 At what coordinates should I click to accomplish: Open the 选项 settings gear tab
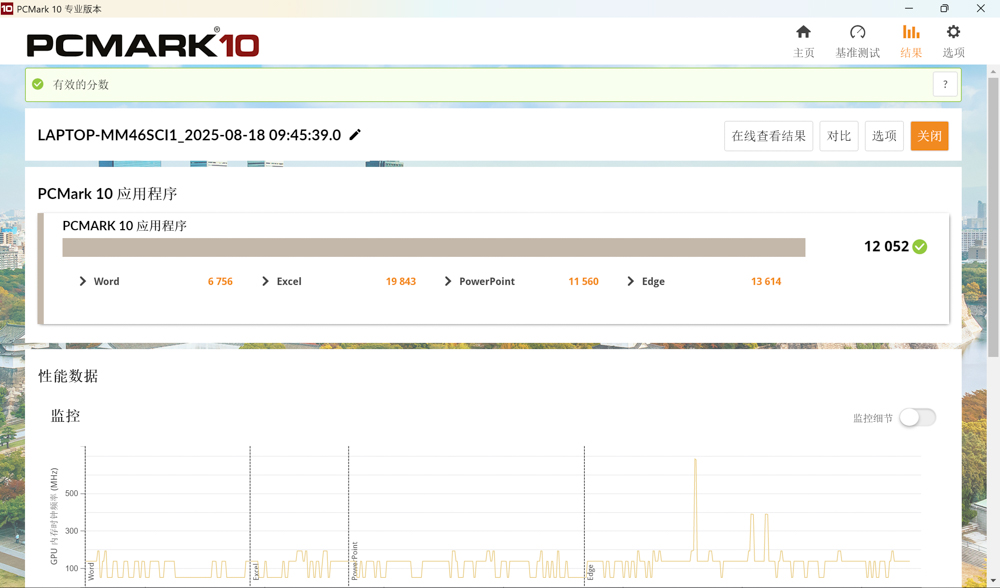(953, 41)
